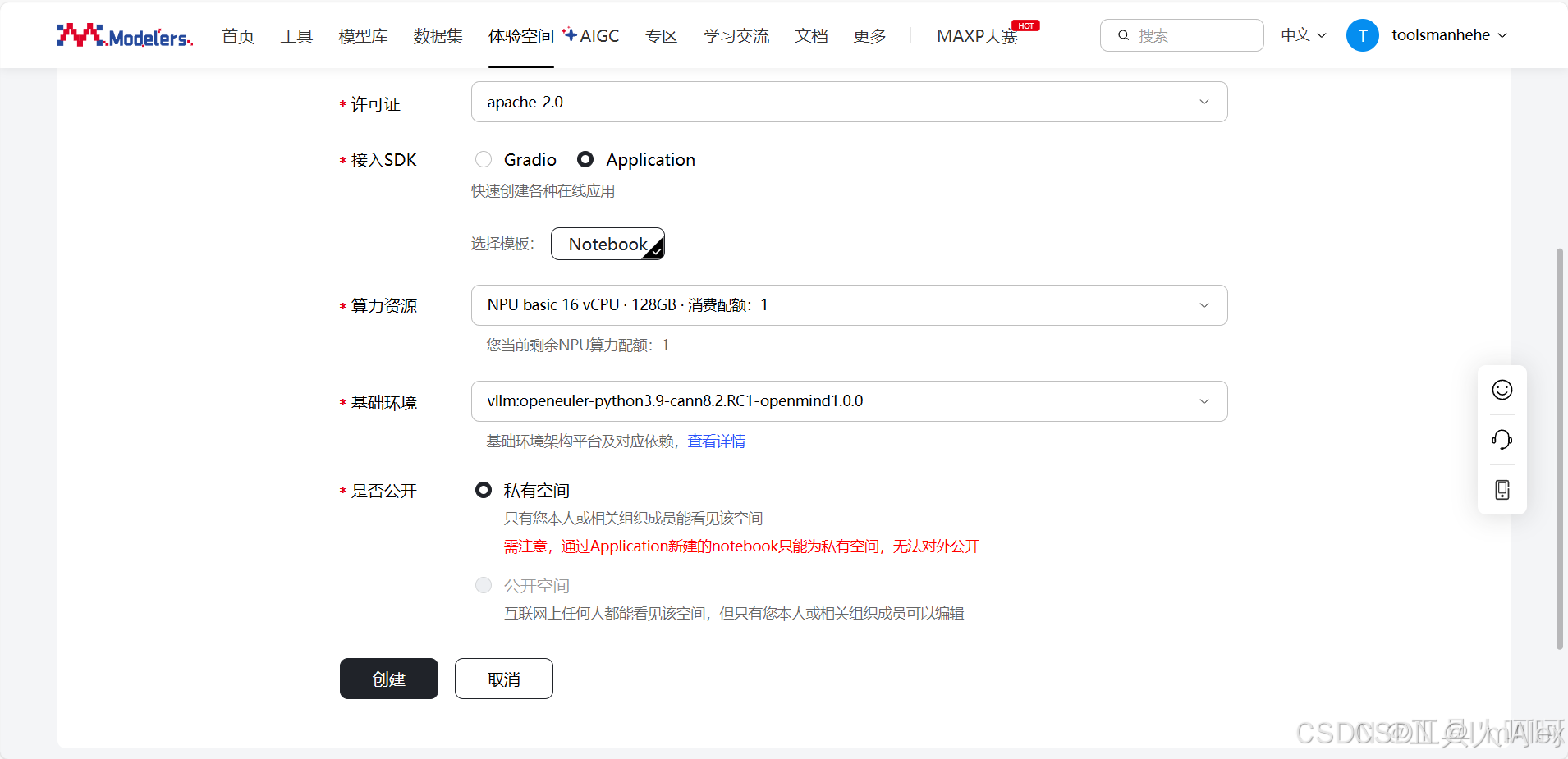The image size is (1568, 759).
Task: Click the Modelers logo
Action: click(123, 34)
